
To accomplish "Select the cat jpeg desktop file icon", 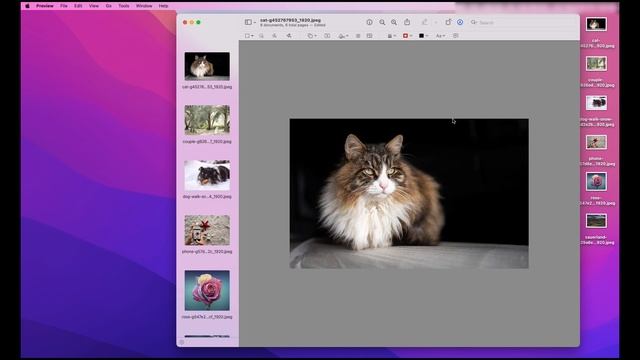I will tap(596, 24).
